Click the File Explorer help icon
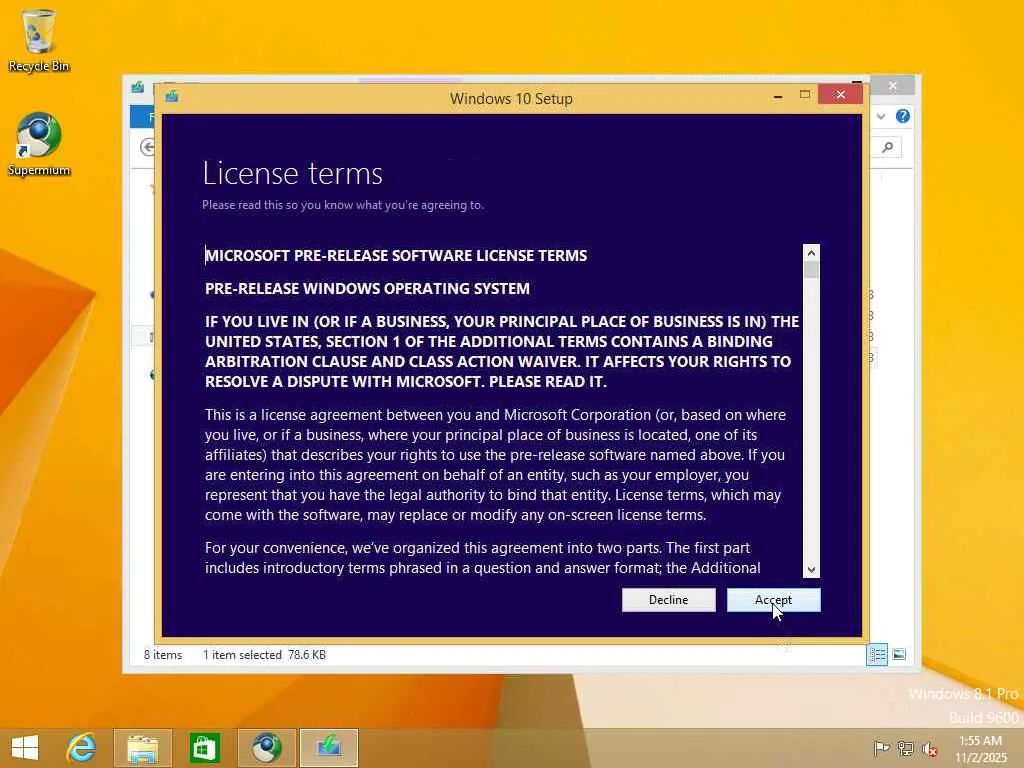This screenshot has width=1024, height=768. coord(903,116)
